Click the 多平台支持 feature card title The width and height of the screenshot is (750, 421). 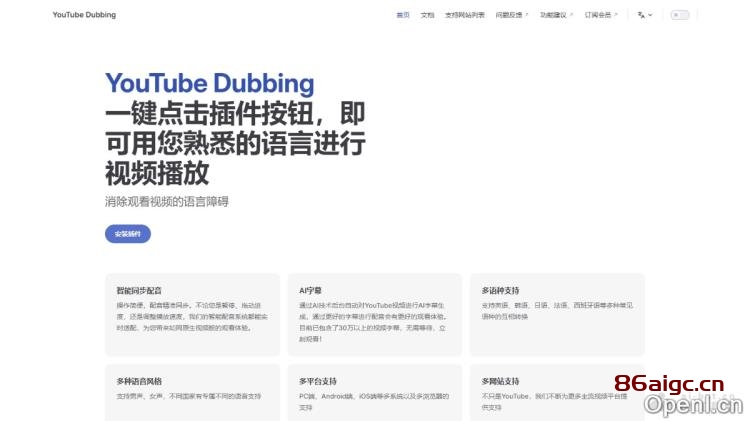(x=318, y=381)
